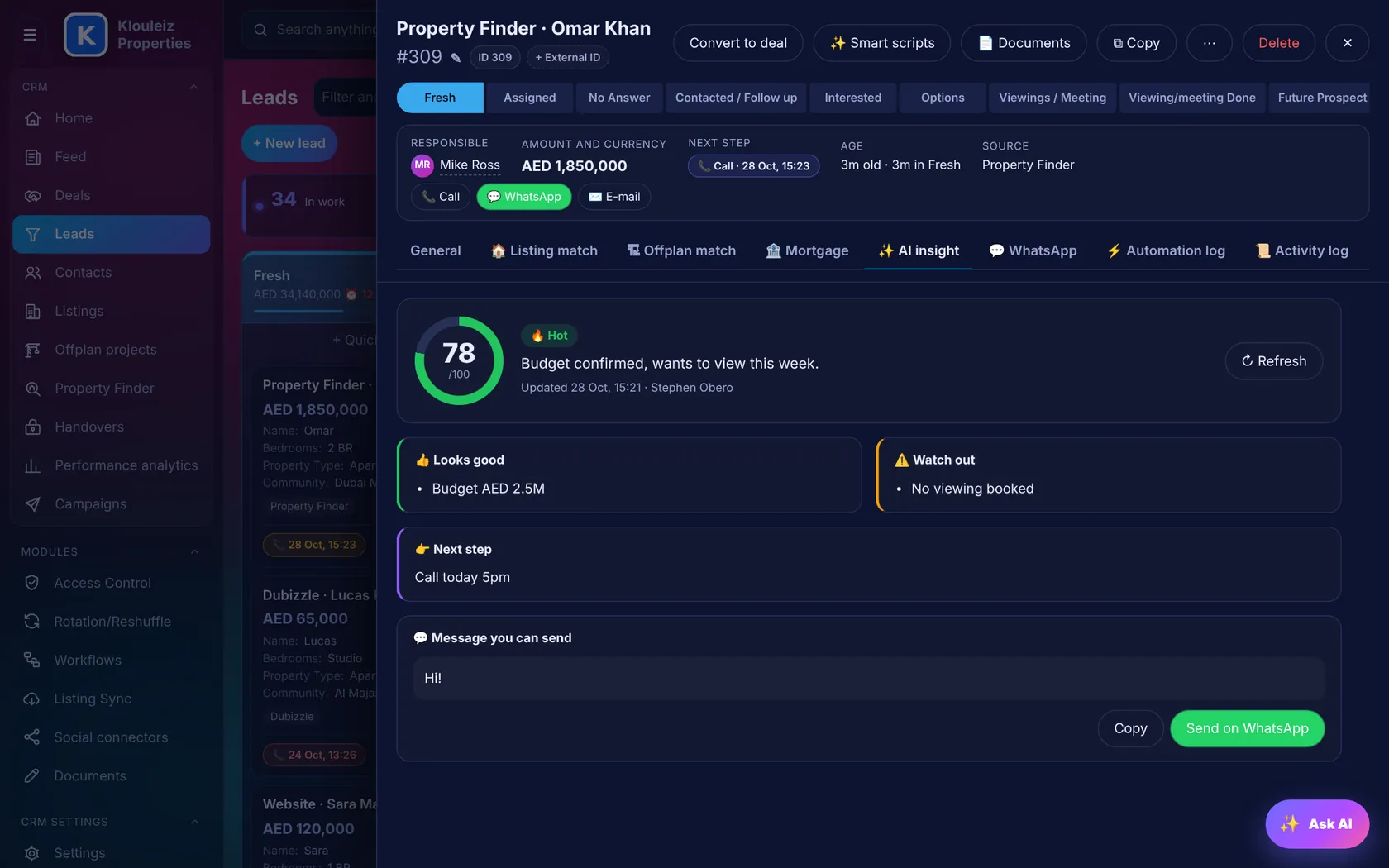1389x868 pixels.
Task: Open Smart scripts
Action: click(x=882, y=43)
